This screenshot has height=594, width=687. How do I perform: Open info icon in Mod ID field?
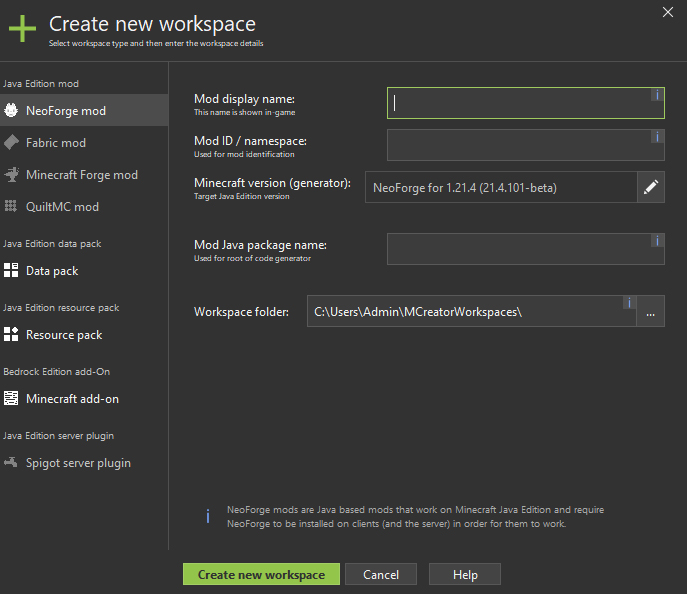pyautogui.click(x=657, y=137)
